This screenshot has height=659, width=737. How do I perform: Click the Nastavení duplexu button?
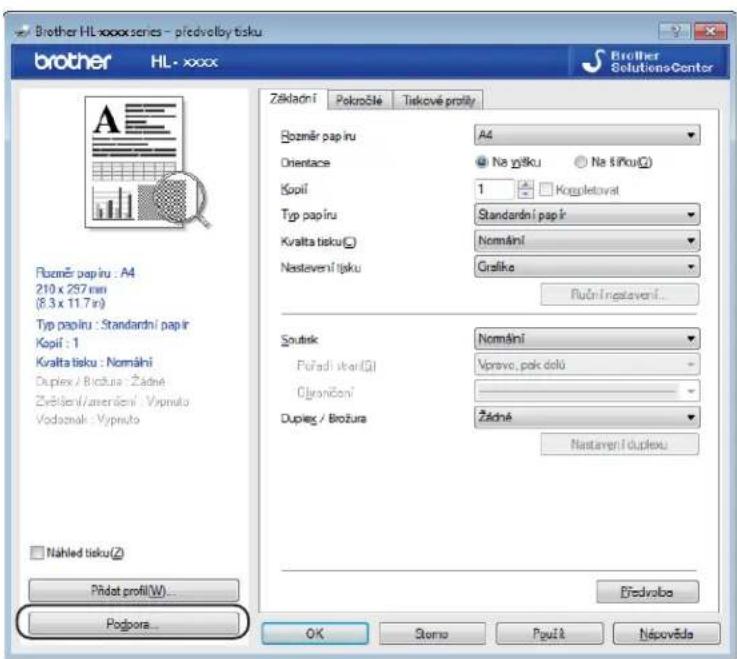[619, 444]
